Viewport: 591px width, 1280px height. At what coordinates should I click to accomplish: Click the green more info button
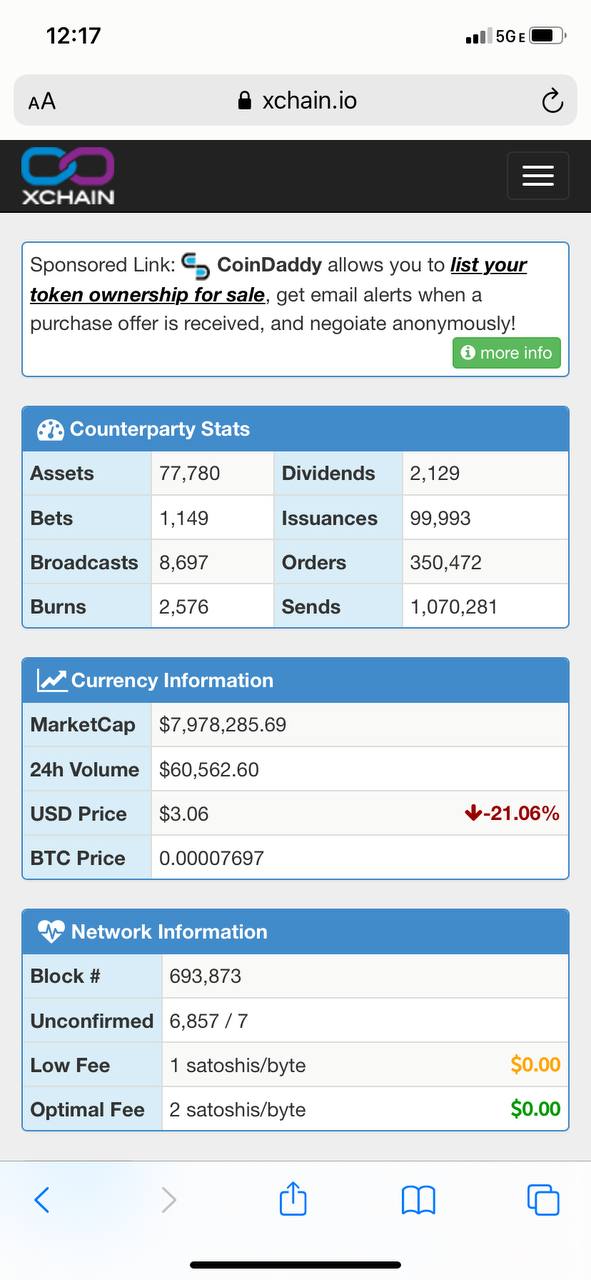[x=507, y=353]
